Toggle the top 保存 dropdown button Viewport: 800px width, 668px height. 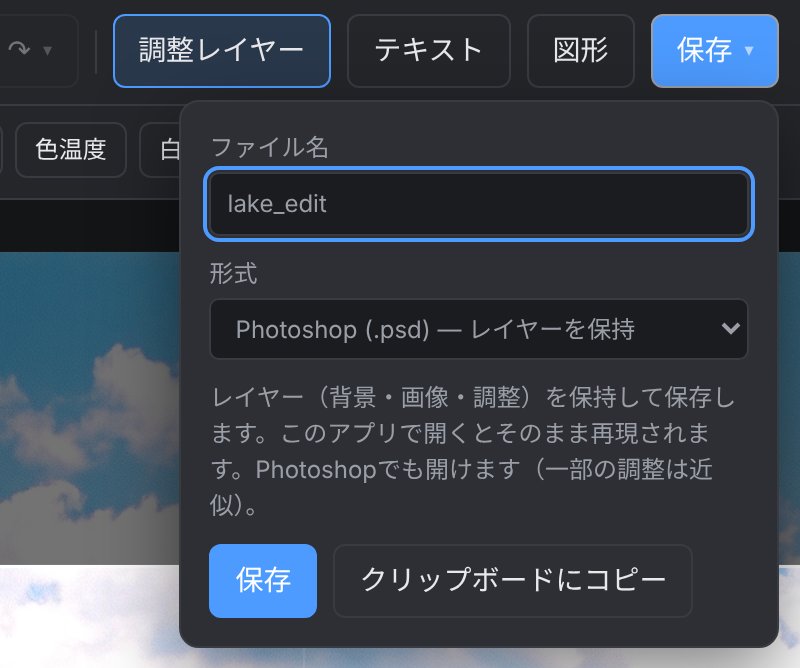(x=715, y=51)
